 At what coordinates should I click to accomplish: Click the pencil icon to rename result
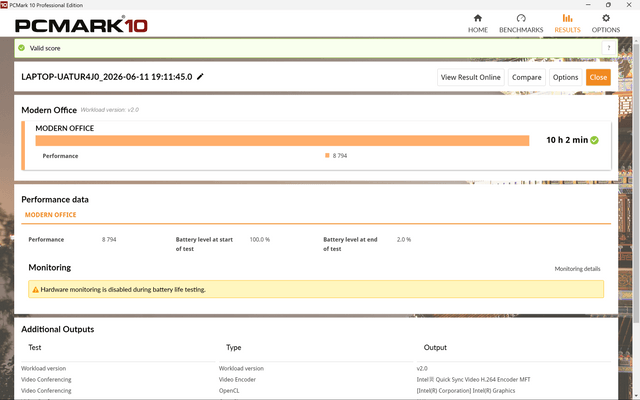(x=200, y=77)
